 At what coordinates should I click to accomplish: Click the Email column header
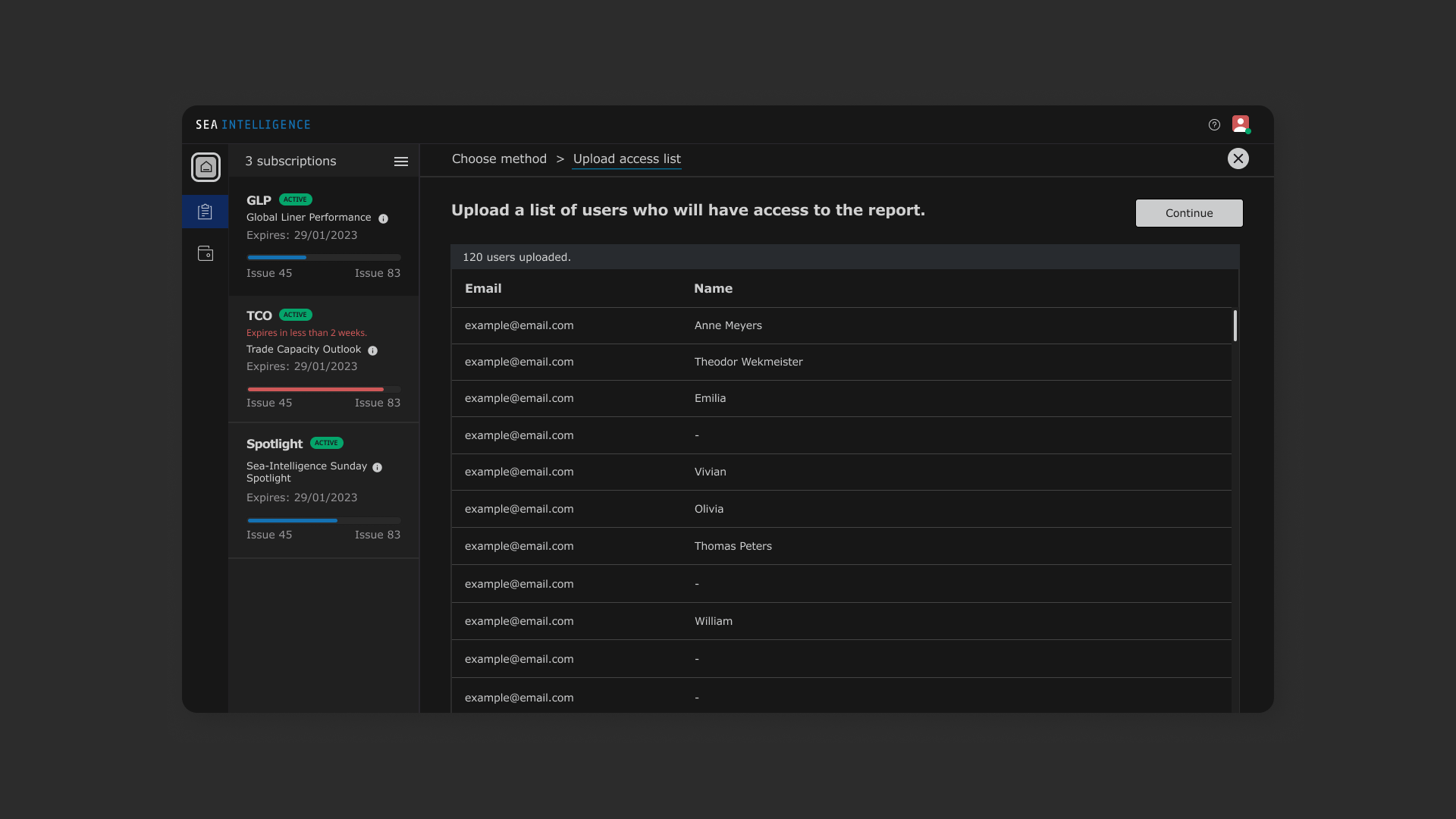point(483,288)
